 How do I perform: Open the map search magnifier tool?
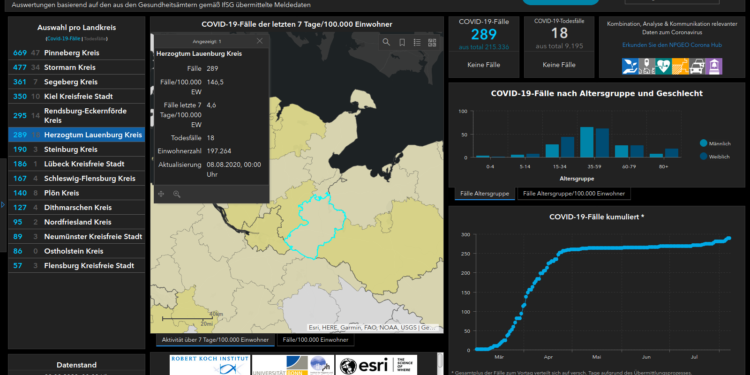pyautogui.click(x=386, y=43)
